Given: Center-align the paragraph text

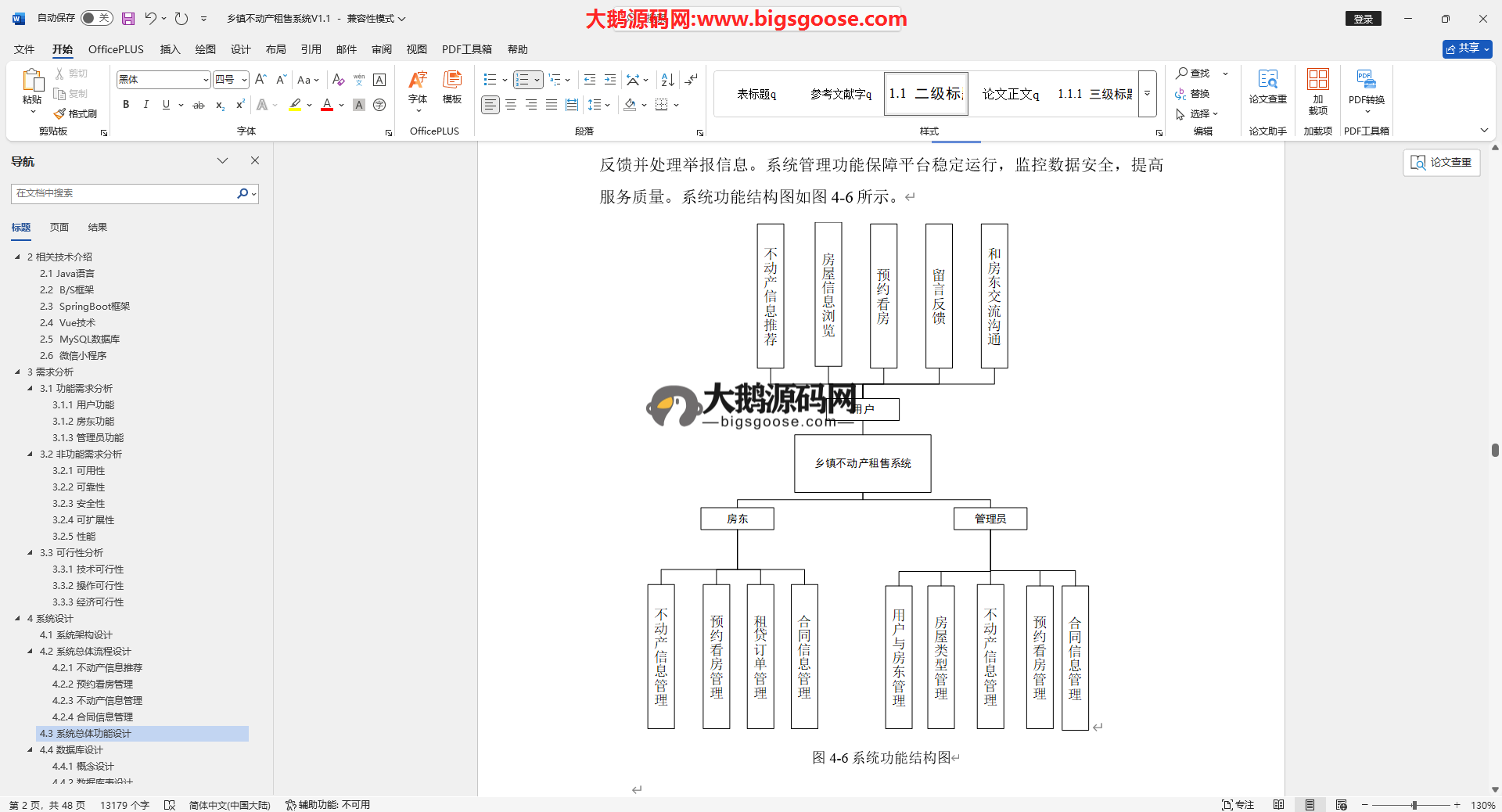Looking at the screenshot, I should click(511, 105).
